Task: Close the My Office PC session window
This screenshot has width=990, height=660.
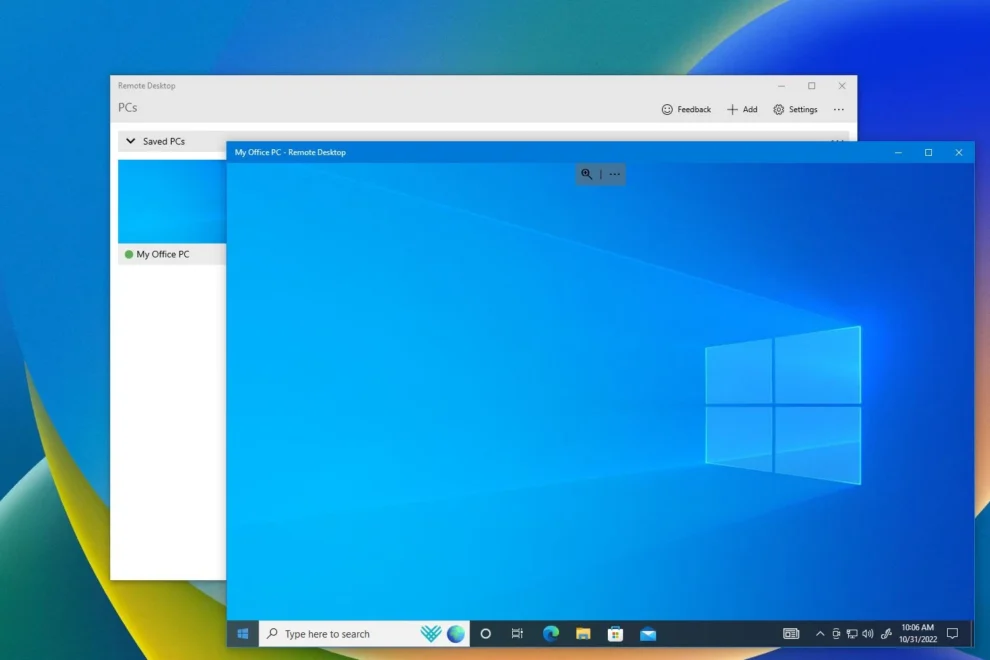Action: [958, 152]
